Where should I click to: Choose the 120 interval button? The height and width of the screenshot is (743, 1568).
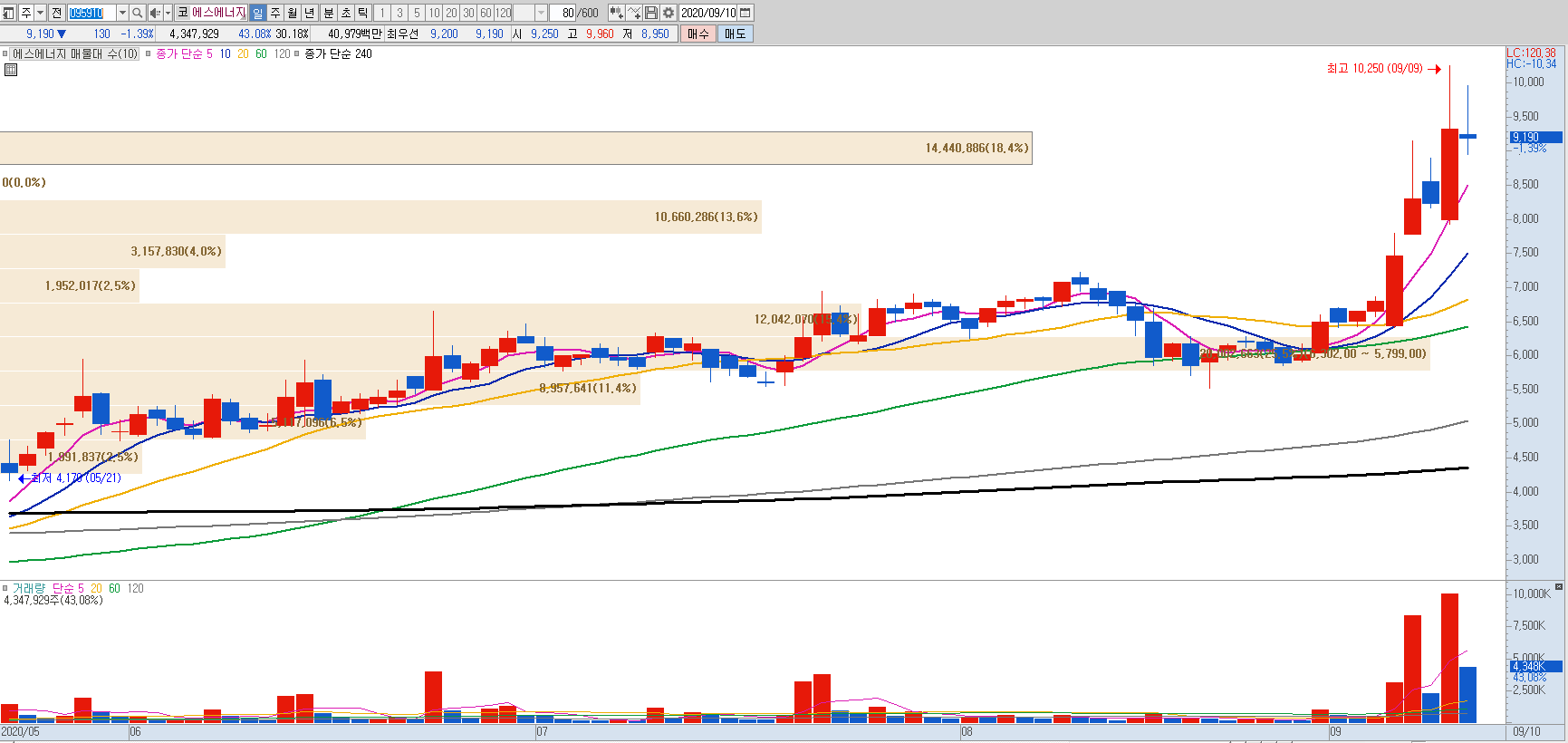pos(504,13)
